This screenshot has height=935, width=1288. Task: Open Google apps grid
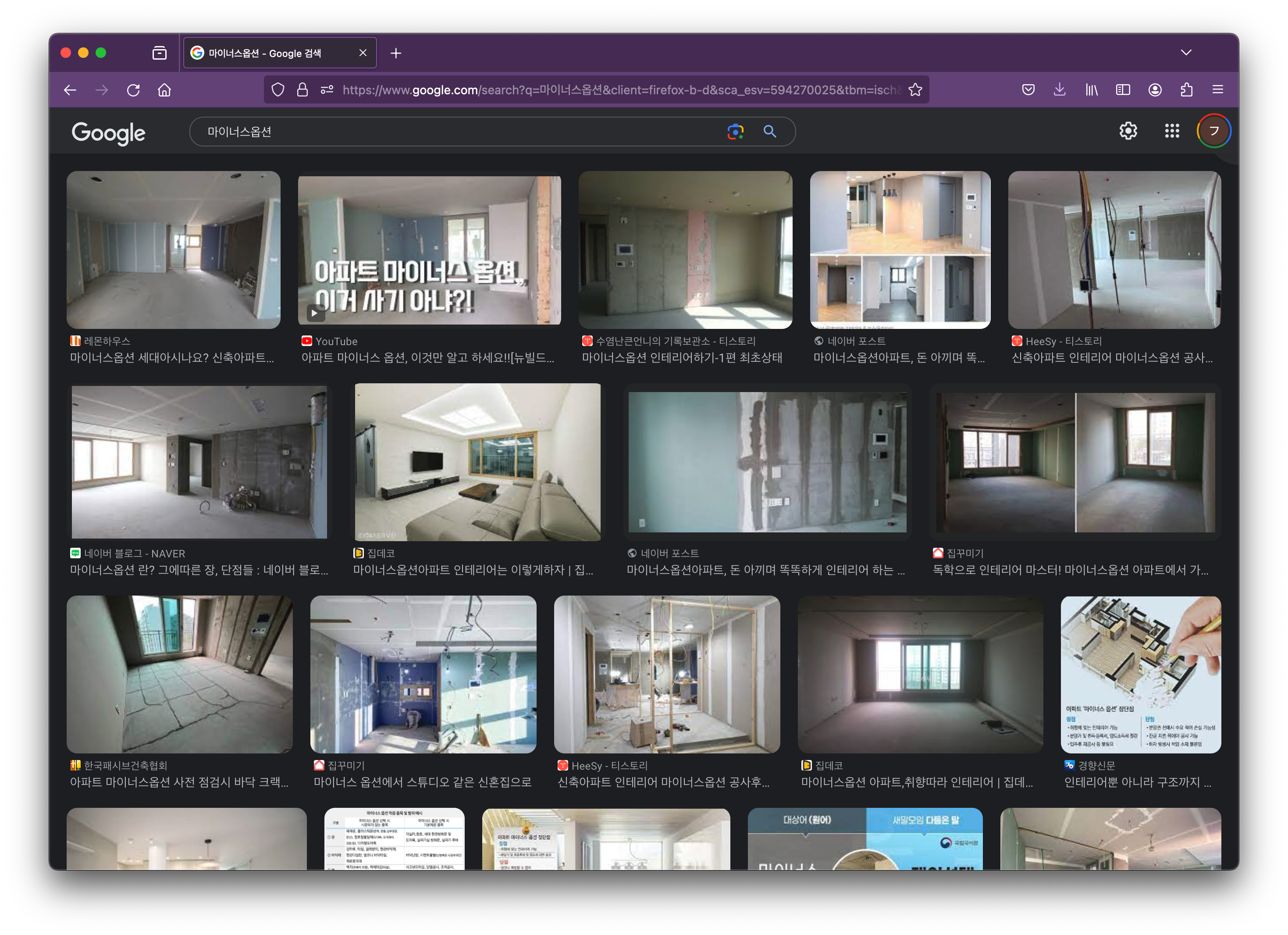point(1171,131)
